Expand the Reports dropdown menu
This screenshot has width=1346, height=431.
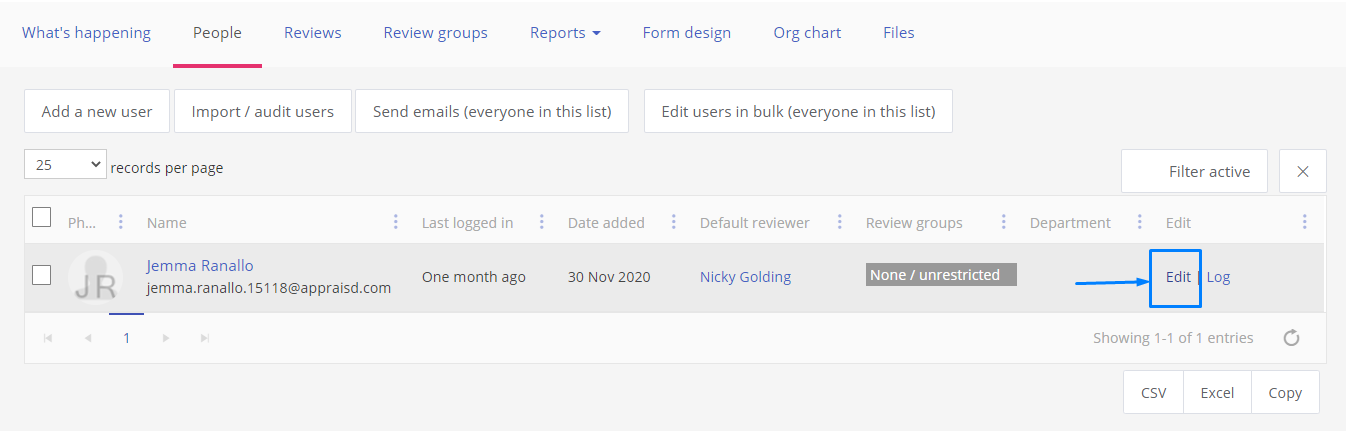pyautogui.click(x=565, y=33)
